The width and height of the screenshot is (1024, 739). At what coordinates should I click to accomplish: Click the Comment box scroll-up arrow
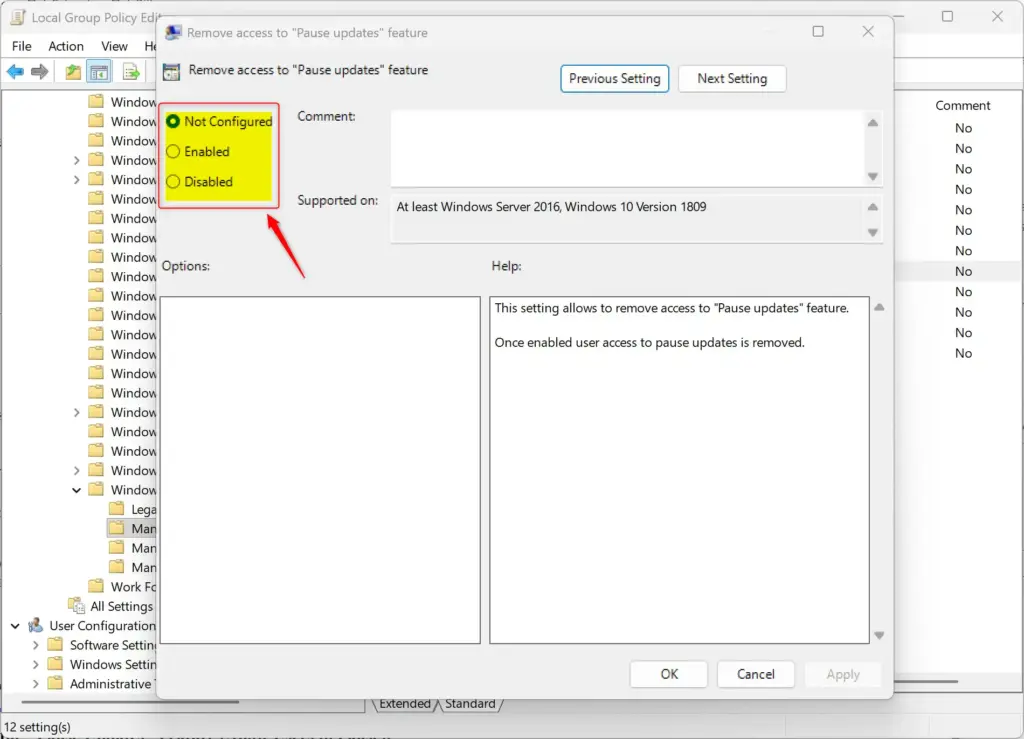872,123
